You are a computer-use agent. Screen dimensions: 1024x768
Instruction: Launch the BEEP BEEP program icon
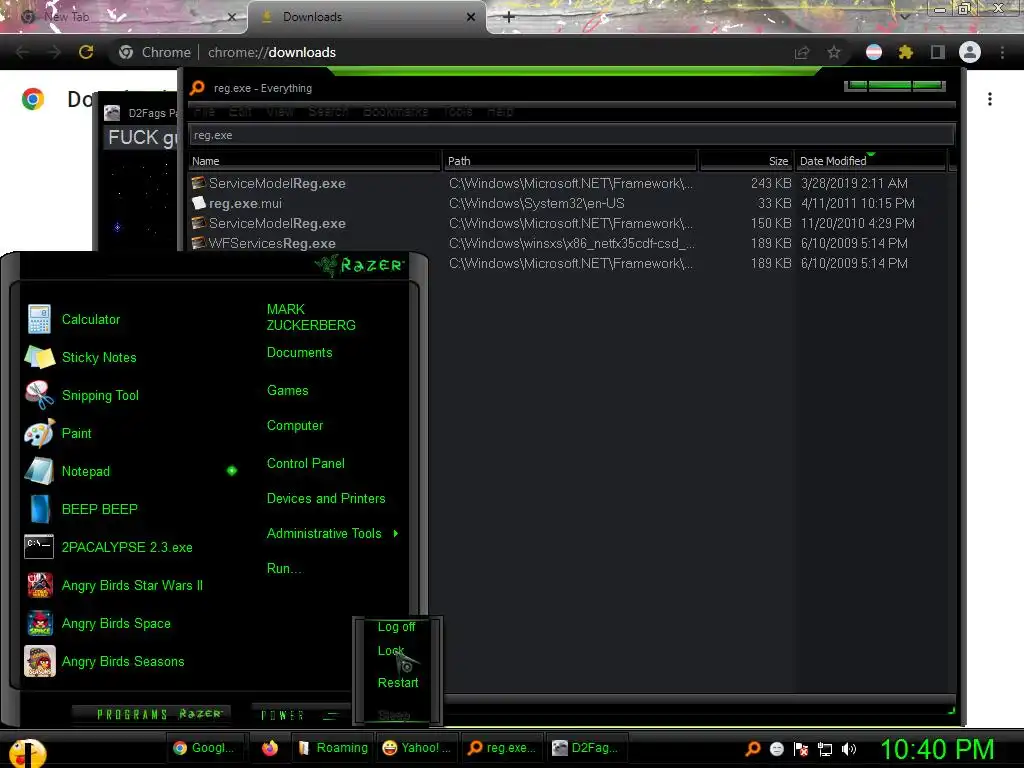39,509
